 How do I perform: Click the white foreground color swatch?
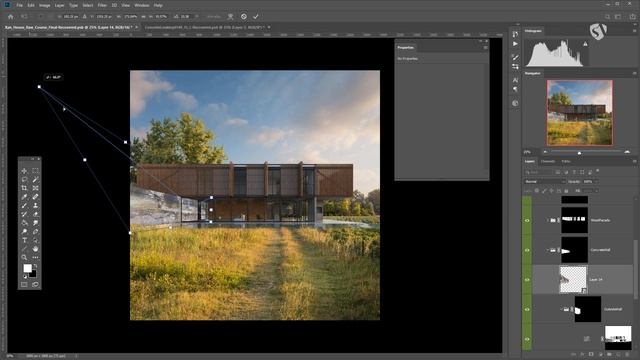pyautogui.click(x=27, y=268)
